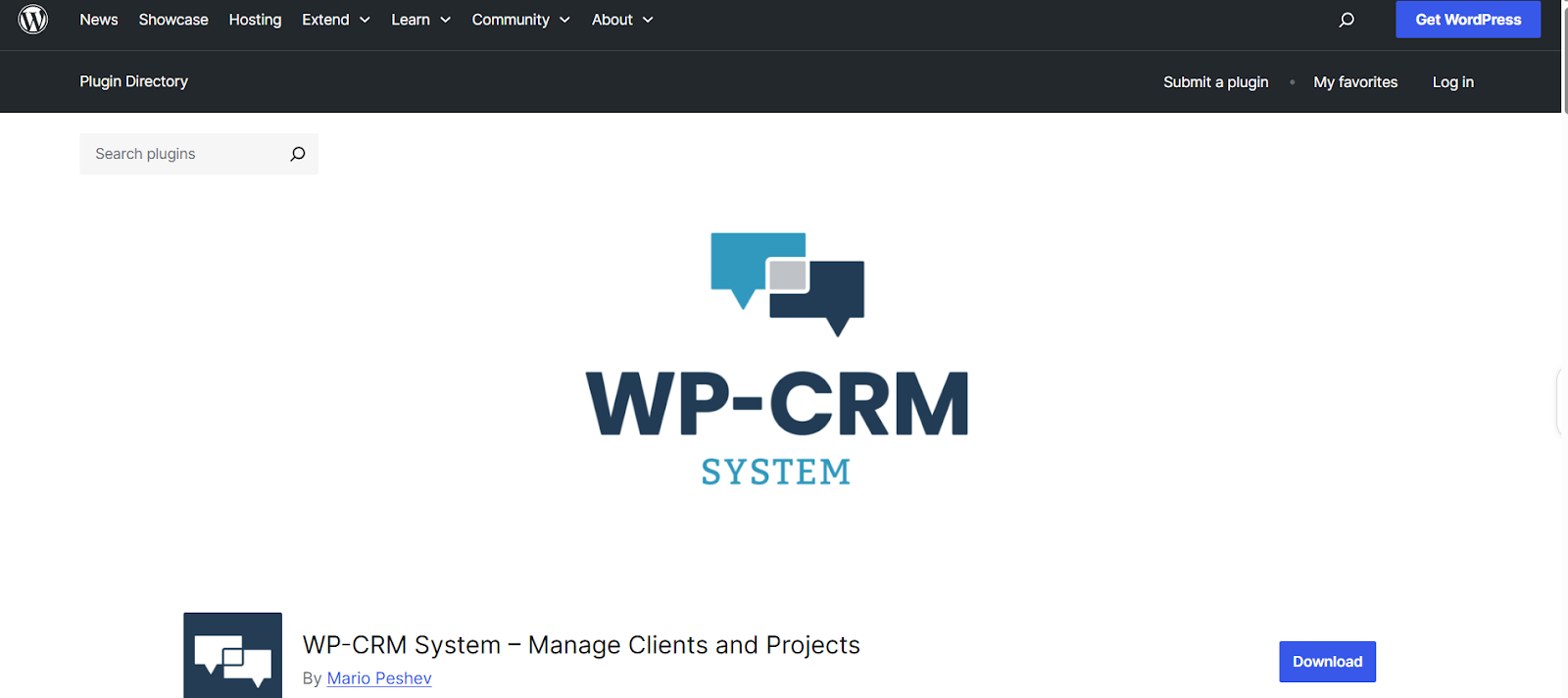Open My favorites

click(1355, 82)
